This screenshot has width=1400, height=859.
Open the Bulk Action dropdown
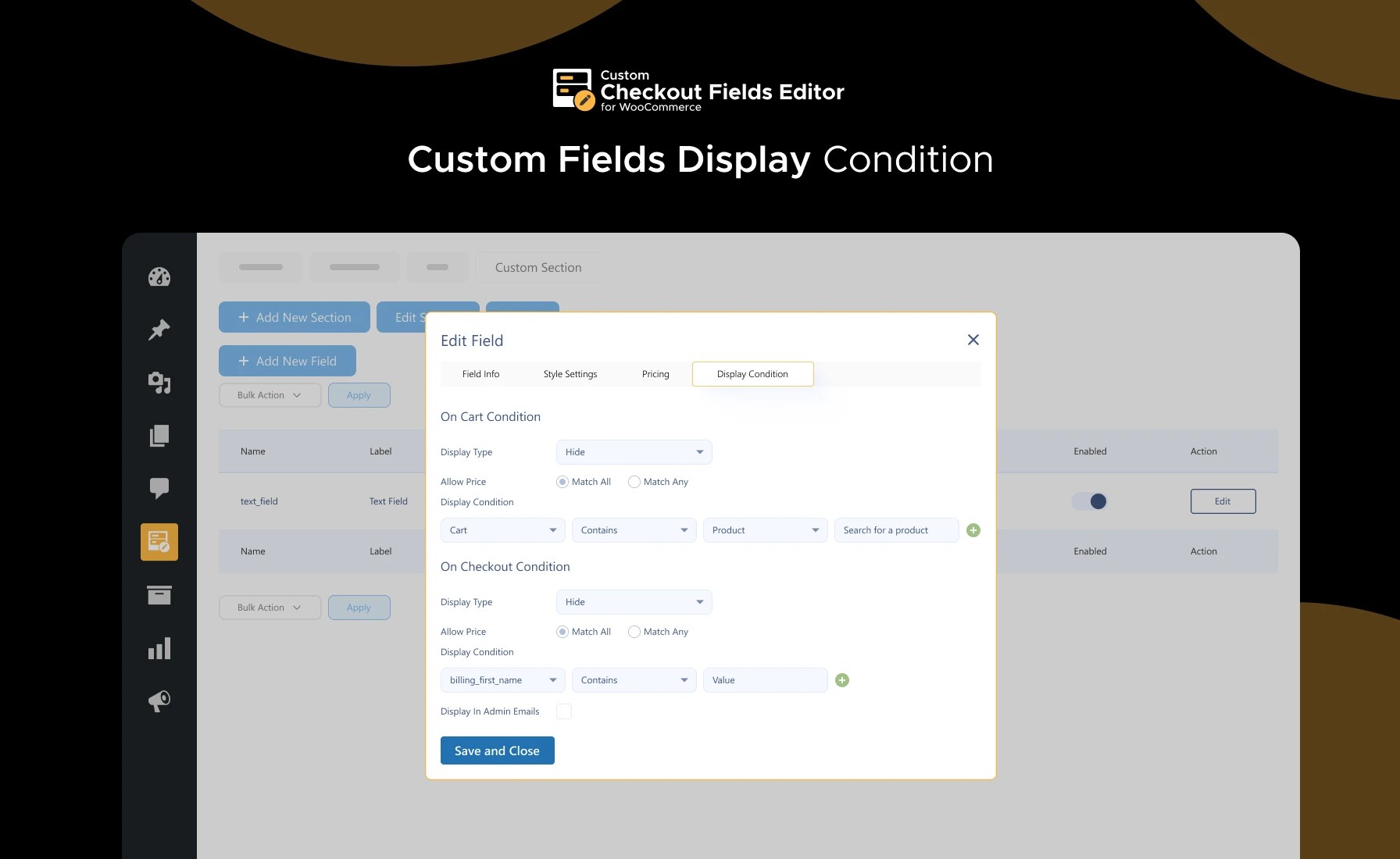(270, 395)
